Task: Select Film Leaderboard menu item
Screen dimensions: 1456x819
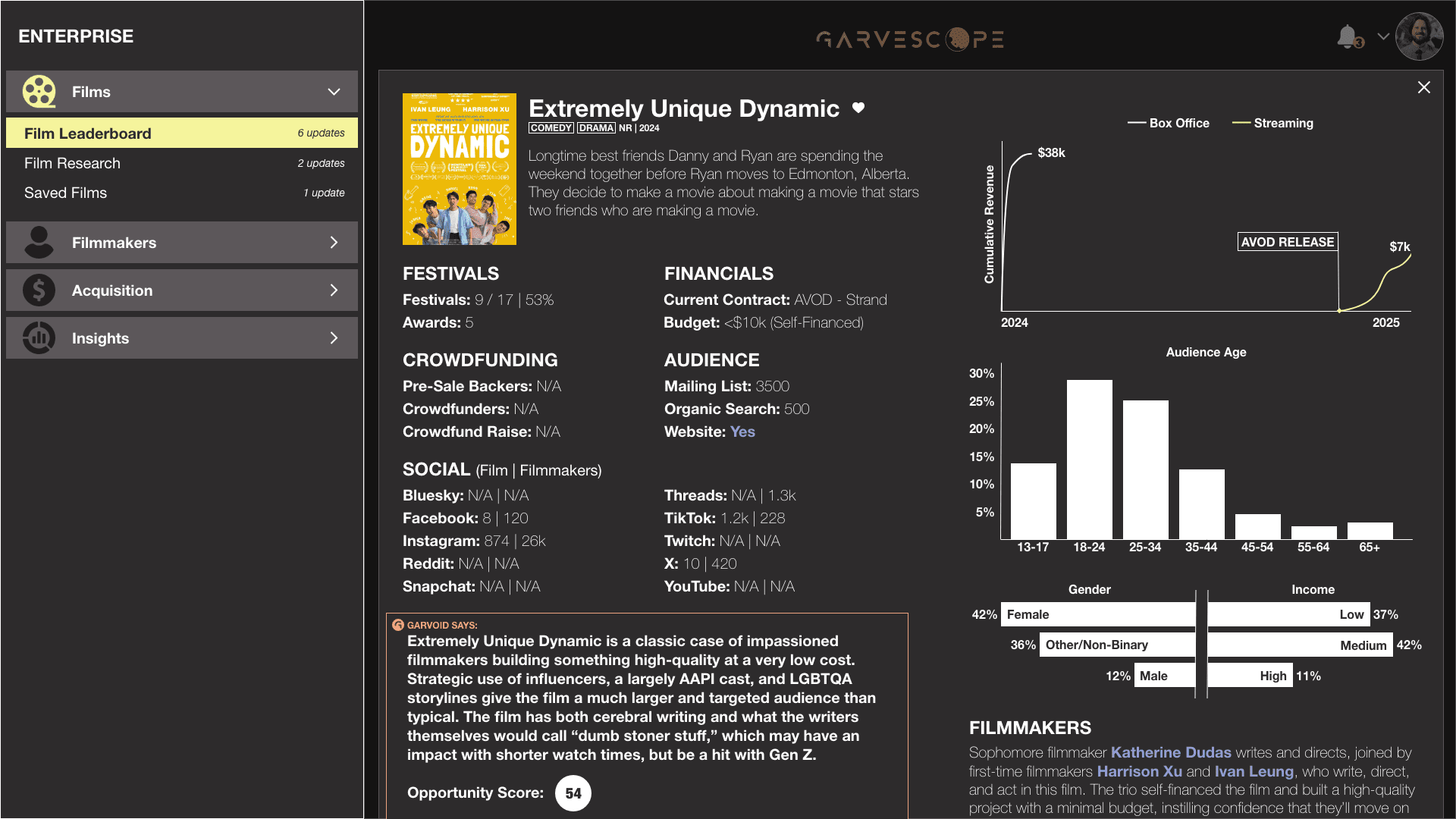Action: [182, 133]
